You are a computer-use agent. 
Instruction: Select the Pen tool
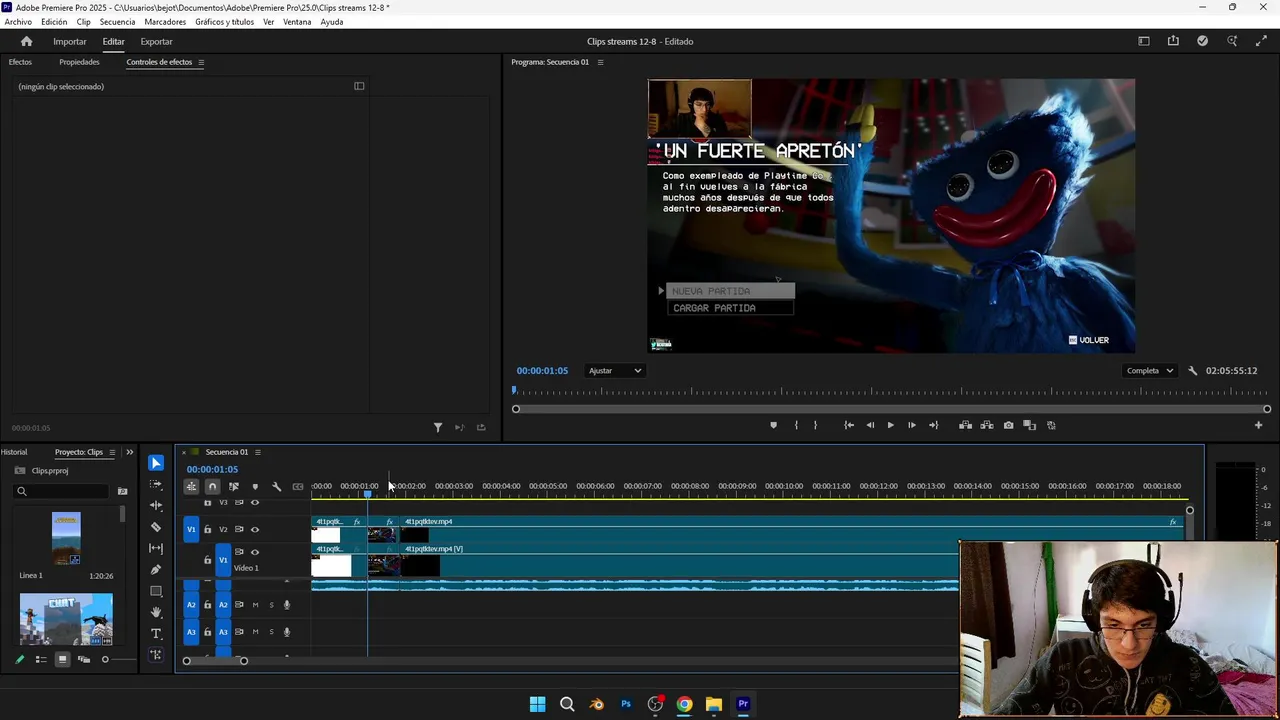click(156, 570)
